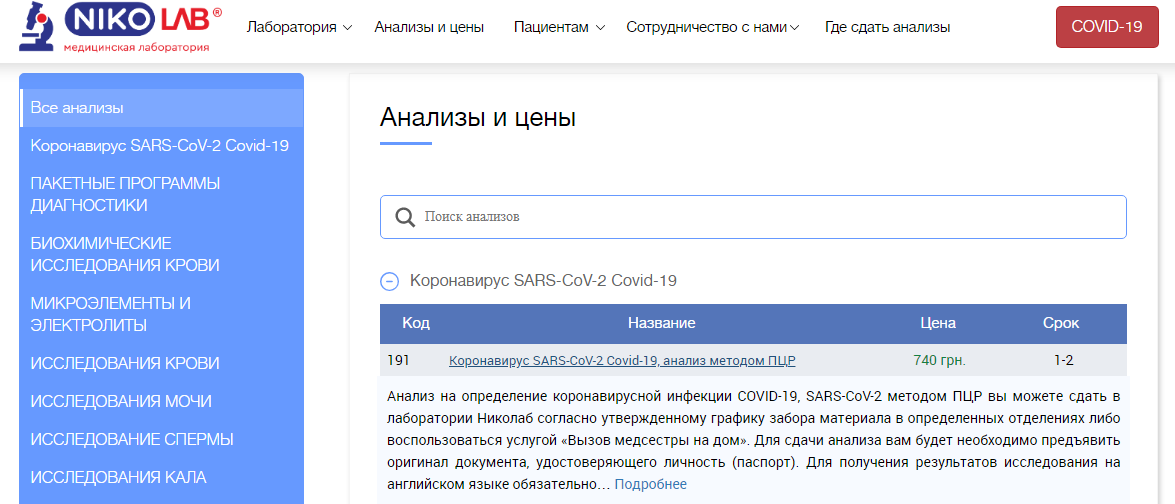
Task: Open ИССЛЕДОВАНИЯ МОЧИ category
Action: point(121,401)
